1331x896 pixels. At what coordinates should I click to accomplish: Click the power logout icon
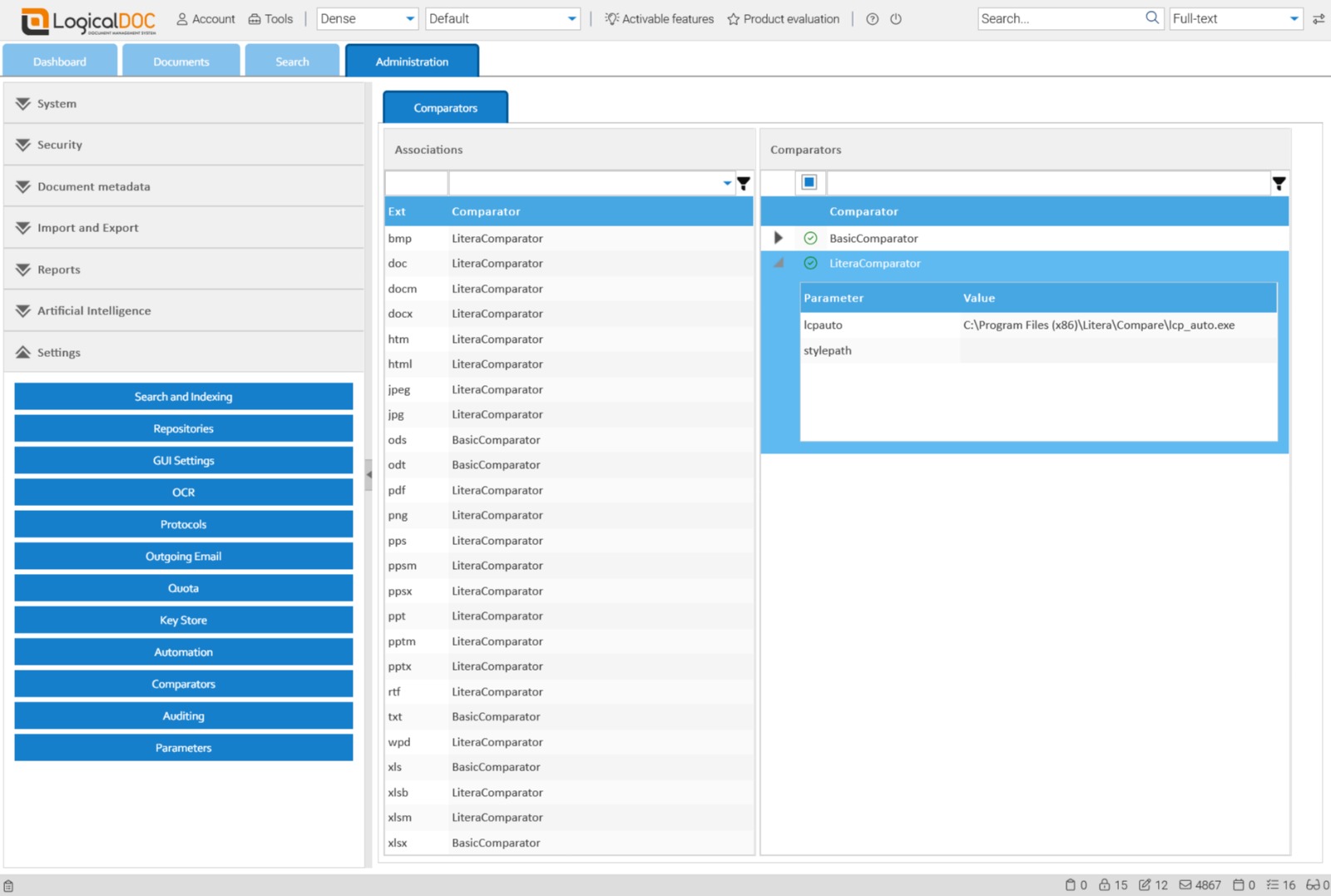(x=896, y=19)
